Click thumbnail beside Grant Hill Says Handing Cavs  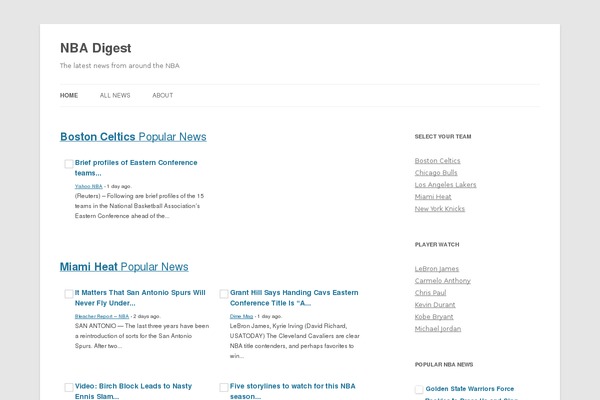tap(224, 294)
